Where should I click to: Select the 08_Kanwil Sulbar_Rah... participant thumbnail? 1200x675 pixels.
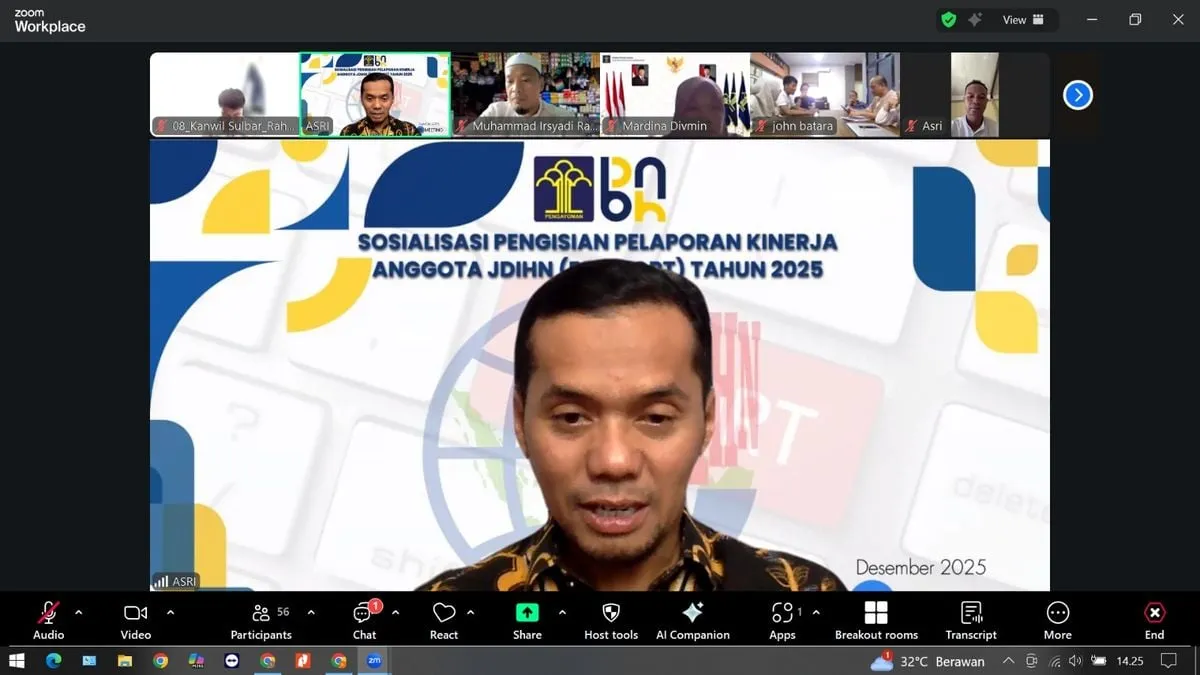coord(225,94)
